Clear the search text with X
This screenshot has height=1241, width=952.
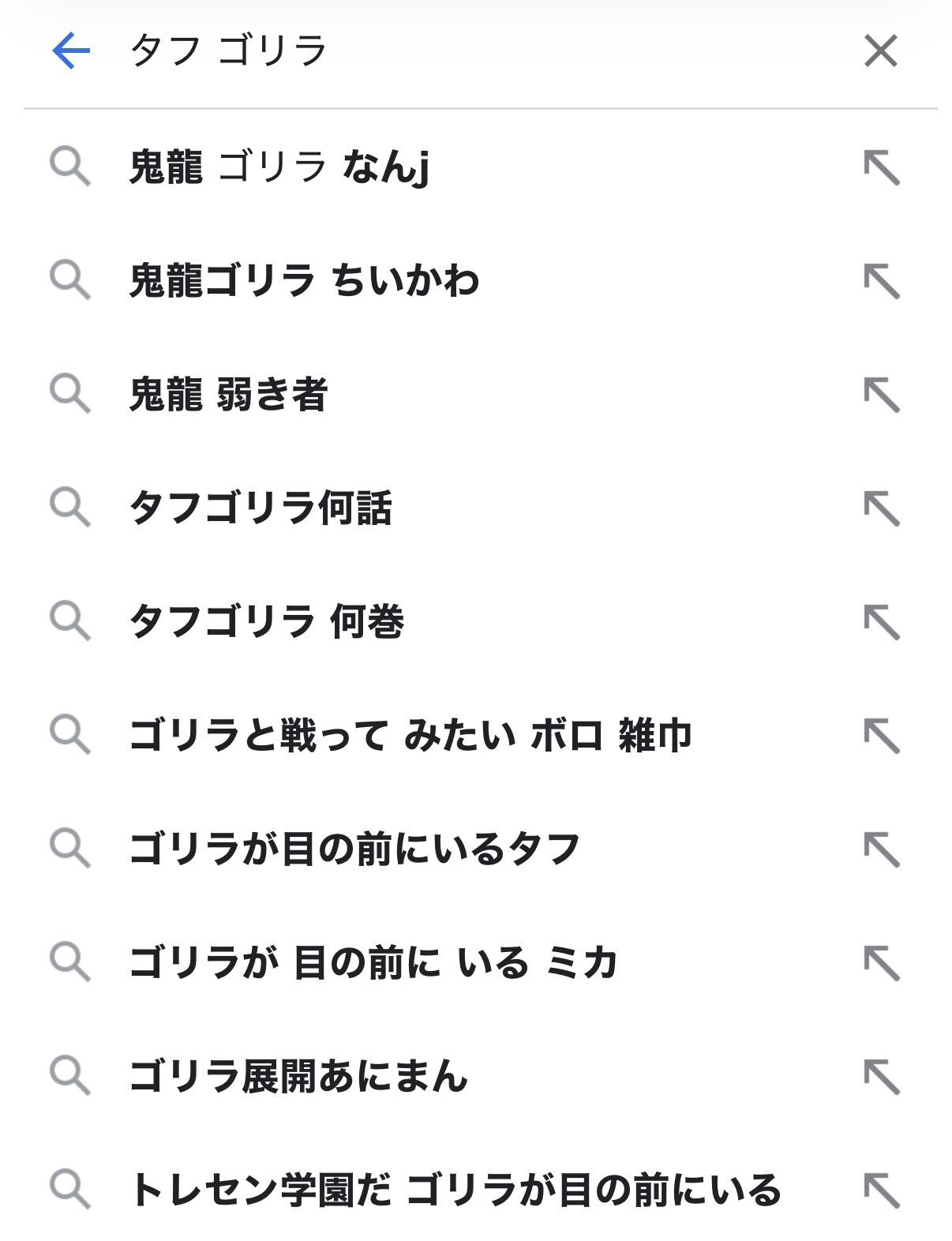(880, 51)
